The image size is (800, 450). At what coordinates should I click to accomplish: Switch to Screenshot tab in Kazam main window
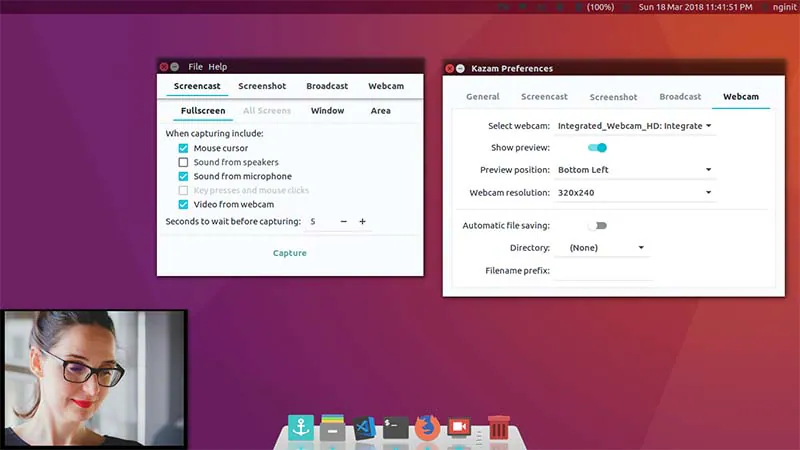click(262, 86)
